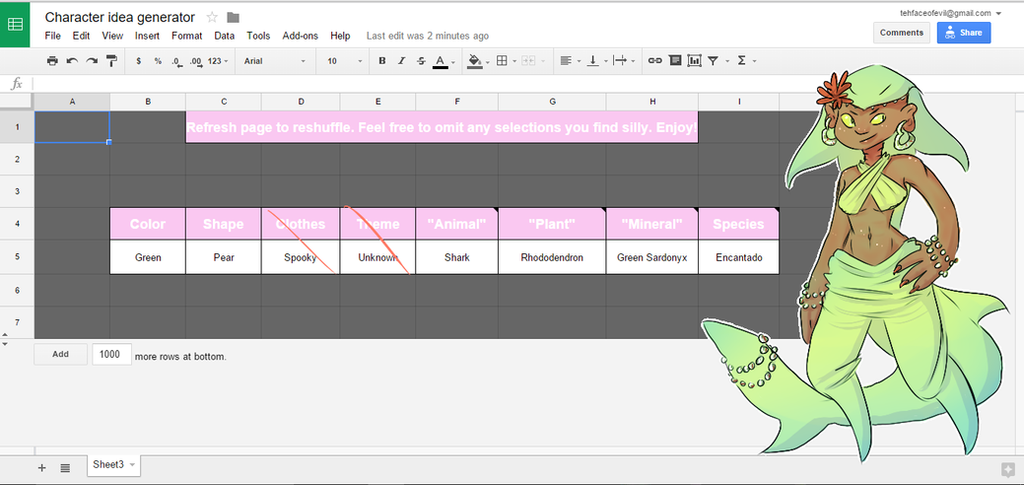Image resolution: width=1024 pixels, height=485 pixels.
Task: Insert a chart from toolbar
Action: tap(694, 61)
